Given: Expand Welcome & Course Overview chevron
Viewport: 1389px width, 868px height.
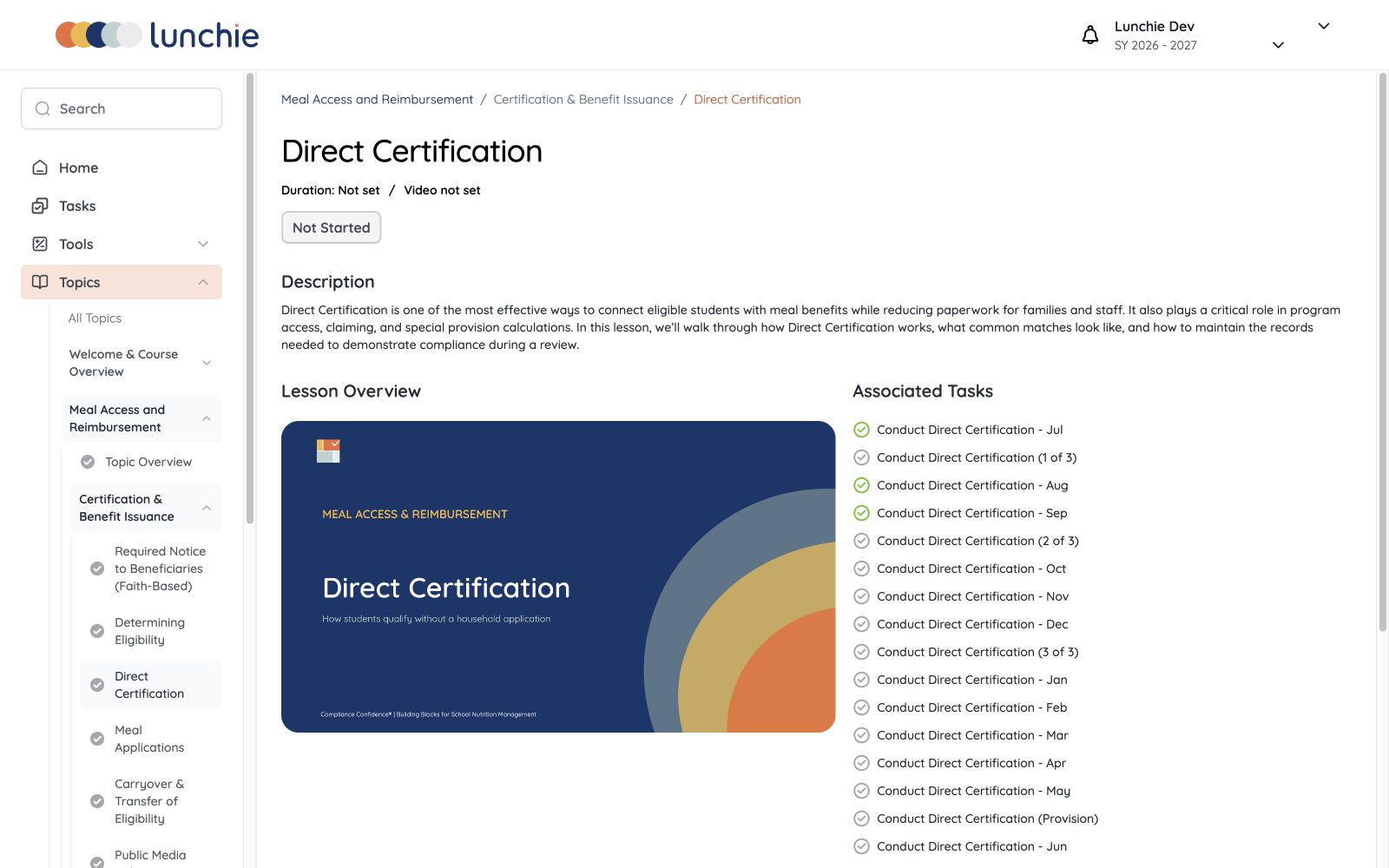Looking at the screenshot, I should pyautogui.click(x=207, y=363).
